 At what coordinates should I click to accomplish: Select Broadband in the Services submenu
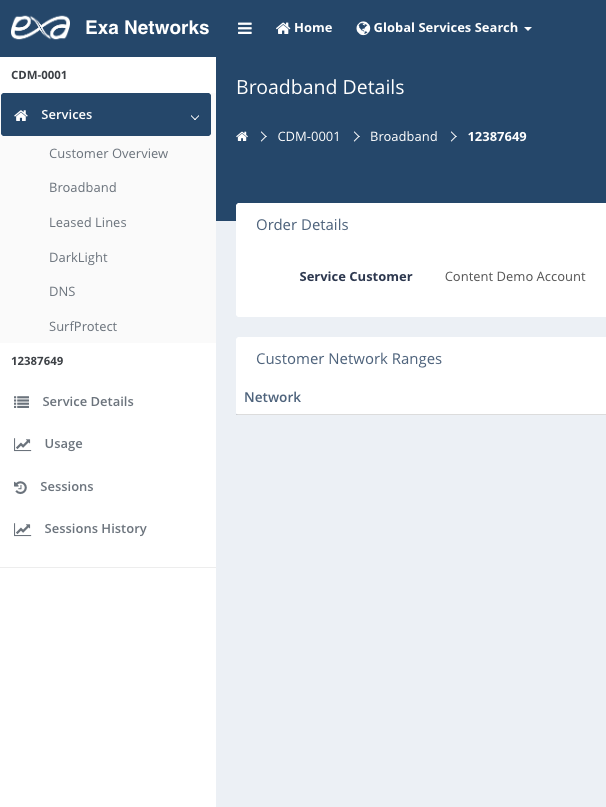(x=83, y=188)
